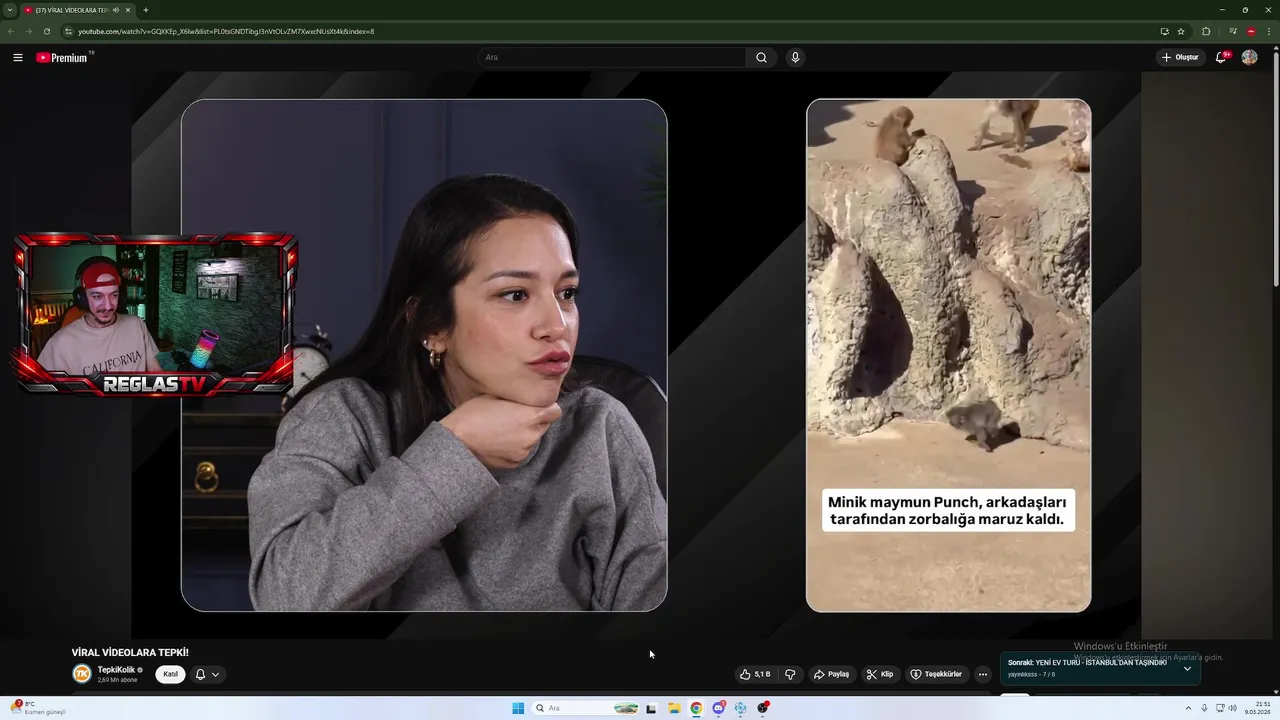Viewport: 1280px width, 720px height.
Task: Open the red extension icon
Action: (1251, 31)
